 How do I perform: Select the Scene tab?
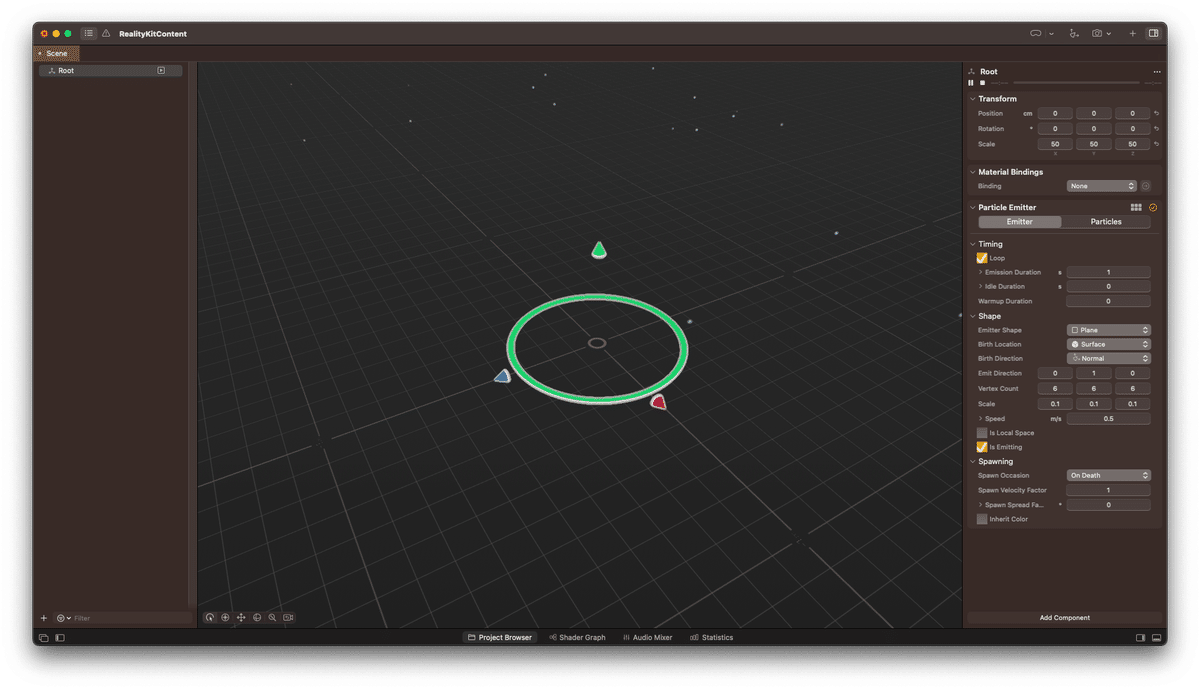(x=56, y=53)
